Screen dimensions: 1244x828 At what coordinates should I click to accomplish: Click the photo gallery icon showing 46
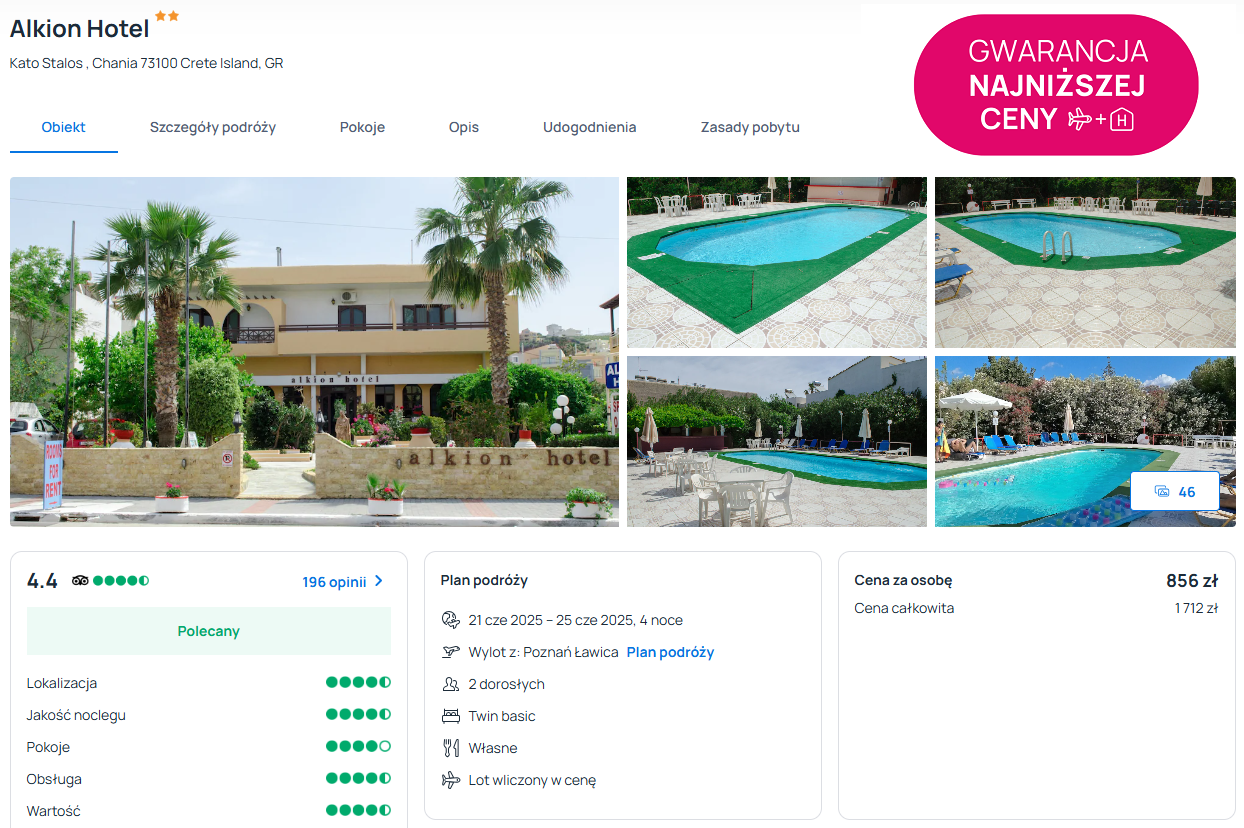pos(1162,491)
